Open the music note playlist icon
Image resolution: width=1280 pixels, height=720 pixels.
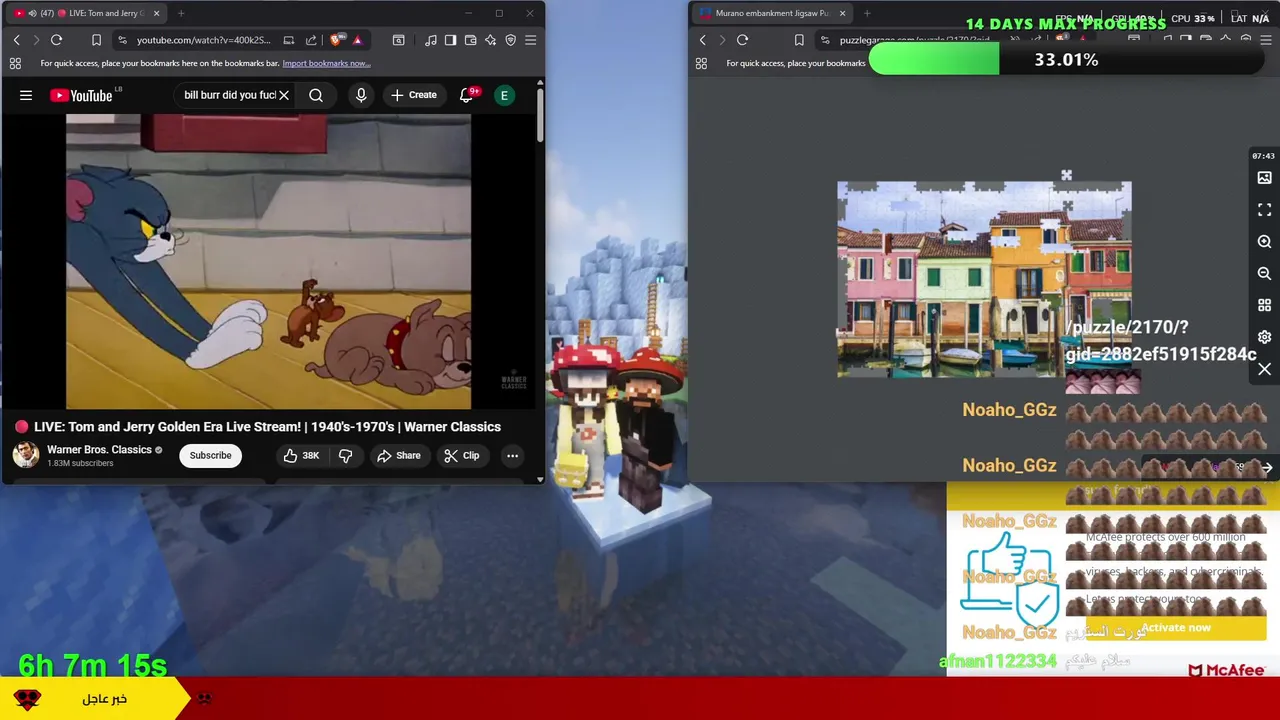point(430,40)
